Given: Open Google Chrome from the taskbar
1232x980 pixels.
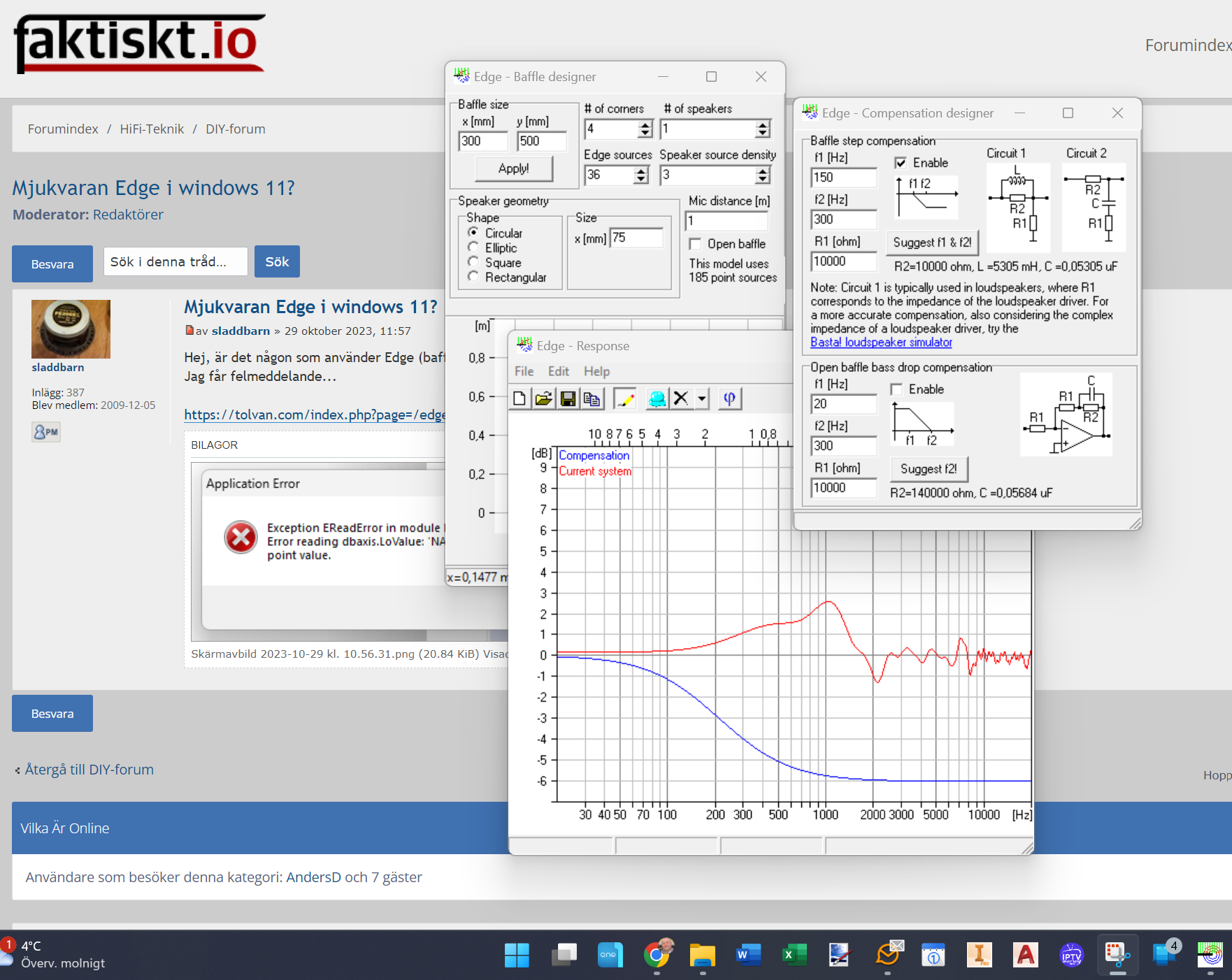Looking at the screenshot, I should pyautogui.click(x=657, y=955).
